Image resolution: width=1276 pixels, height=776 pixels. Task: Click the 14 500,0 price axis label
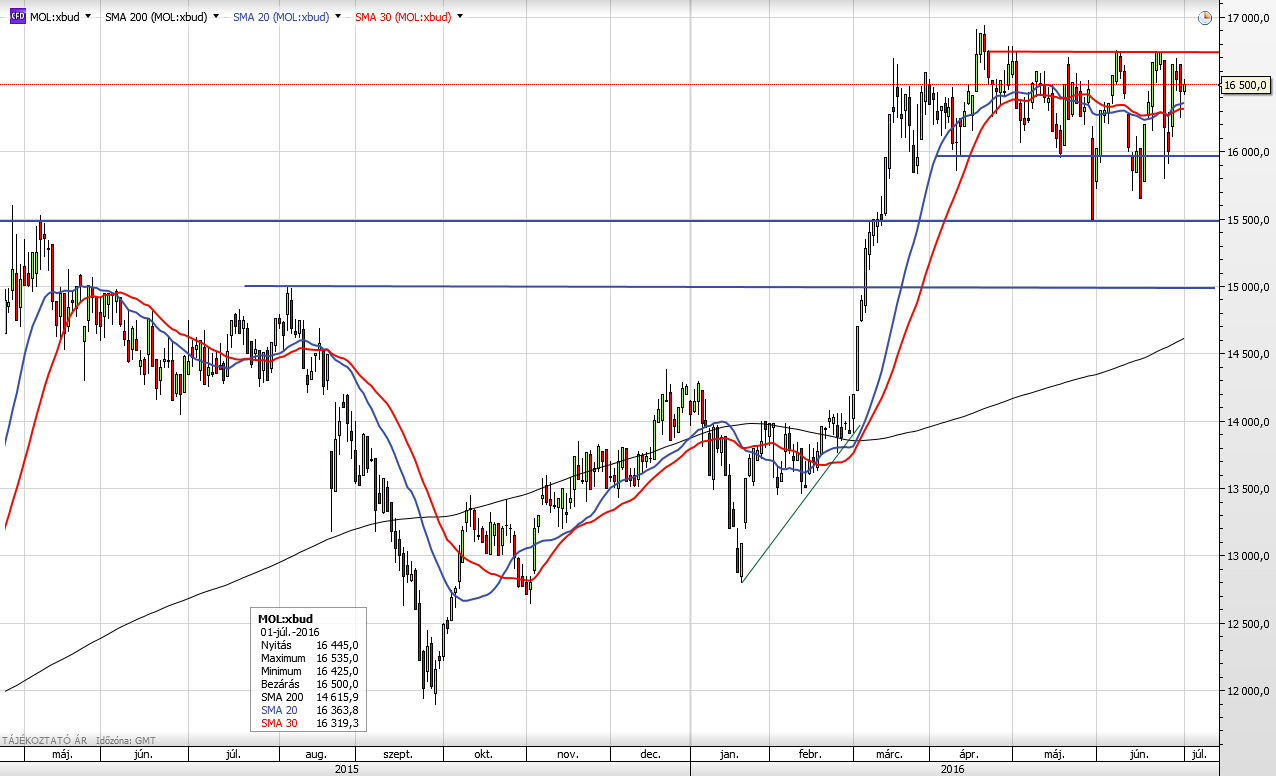click(x=1247, y=354)
